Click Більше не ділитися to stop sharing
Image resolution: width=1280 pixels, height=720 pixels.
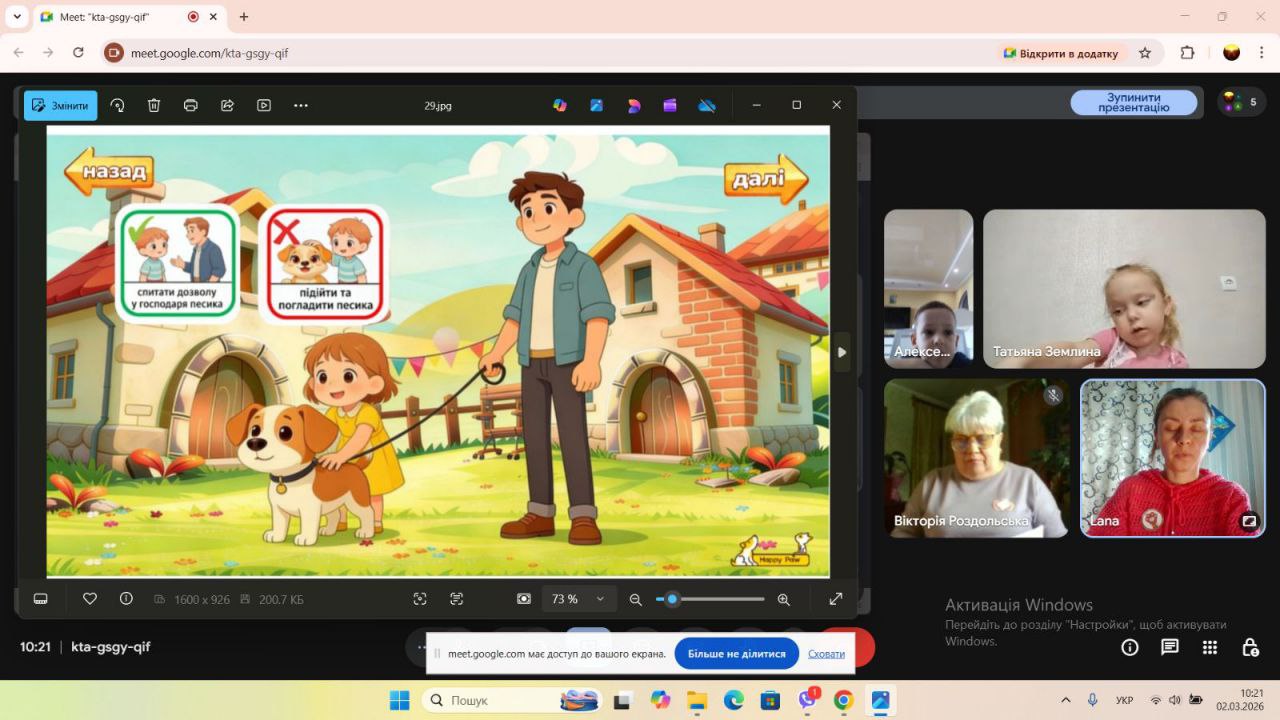coord(736,654)
